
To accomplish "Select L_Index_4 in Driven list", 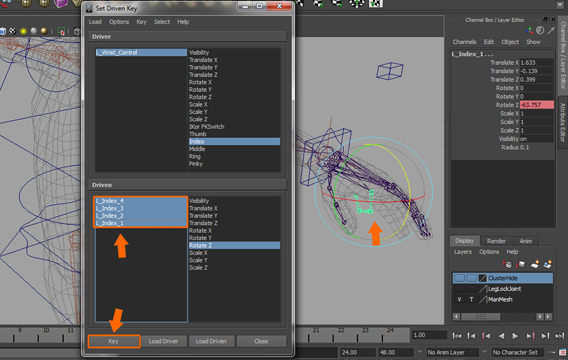I will click(x=141, y=201).
